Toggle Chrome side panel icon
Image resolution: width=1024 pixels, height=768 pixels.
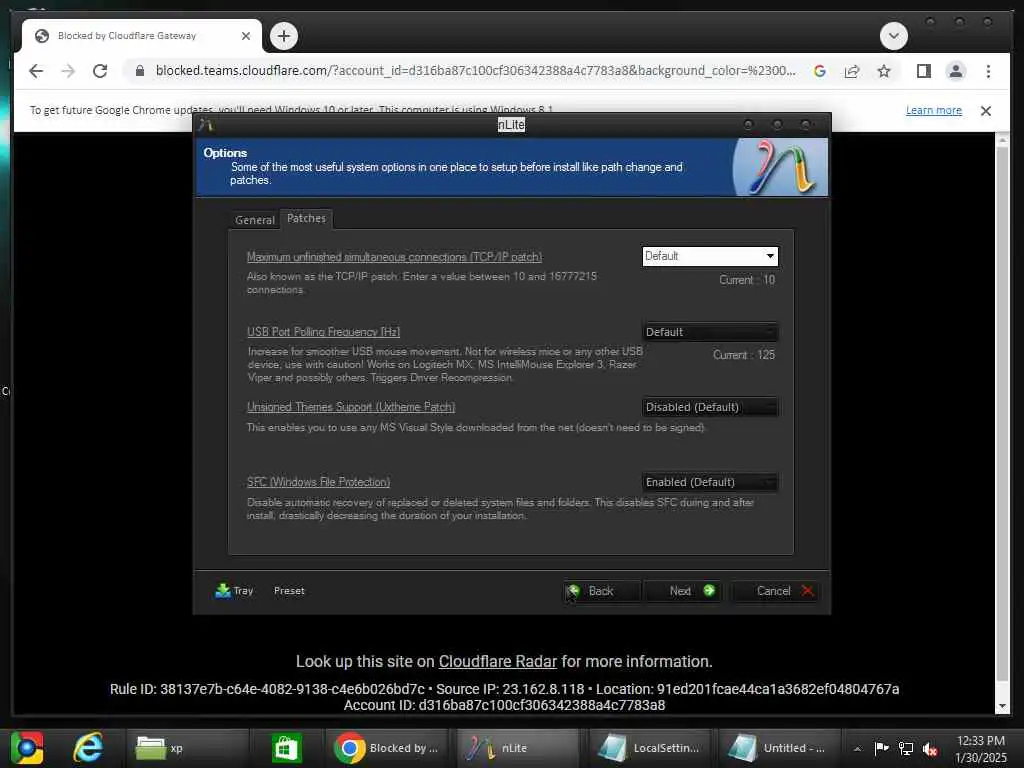pos(923,71)
